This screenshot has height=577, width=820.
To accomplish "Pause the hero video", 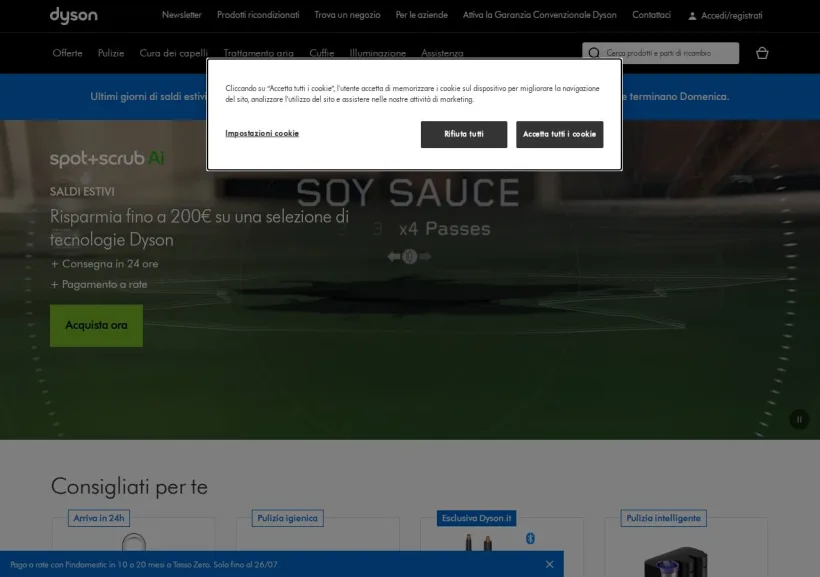I will pyautogui.click(x=799, y=420).
